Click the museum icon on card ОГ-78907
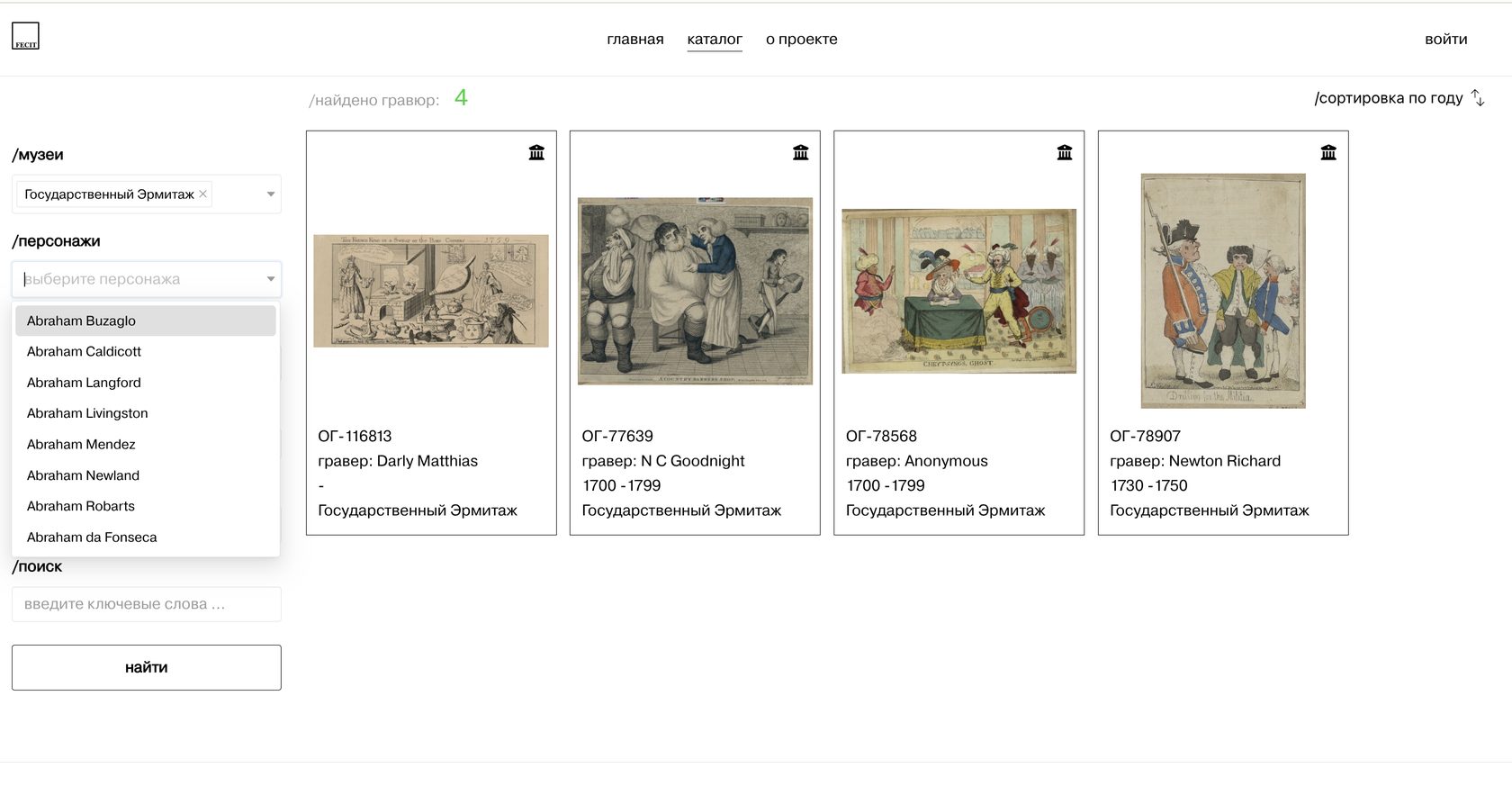Viewport: 1512px width, 786px height. 1328,152
